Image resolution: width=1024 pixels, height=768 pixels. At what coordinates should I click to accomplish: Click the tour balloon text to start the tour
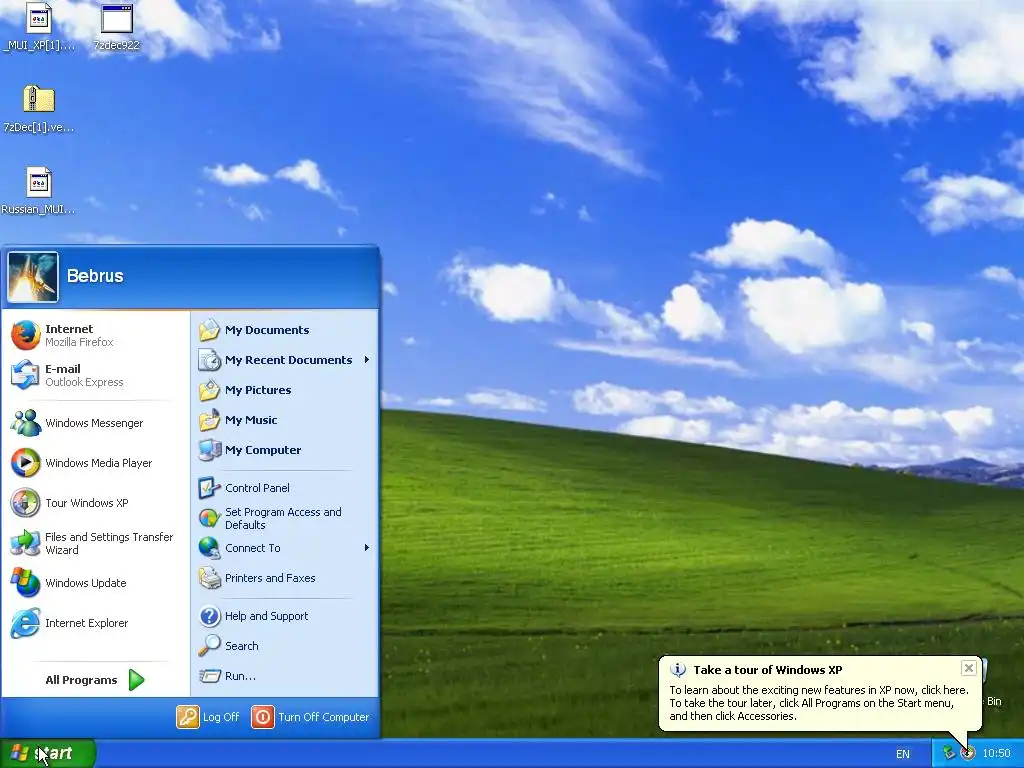(x=819, y=703)
